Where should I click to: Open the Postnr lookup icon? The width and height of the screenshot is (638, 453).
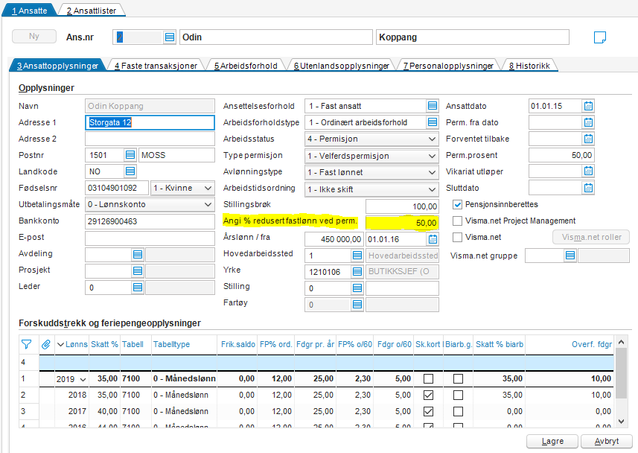(x=130, y=155)
